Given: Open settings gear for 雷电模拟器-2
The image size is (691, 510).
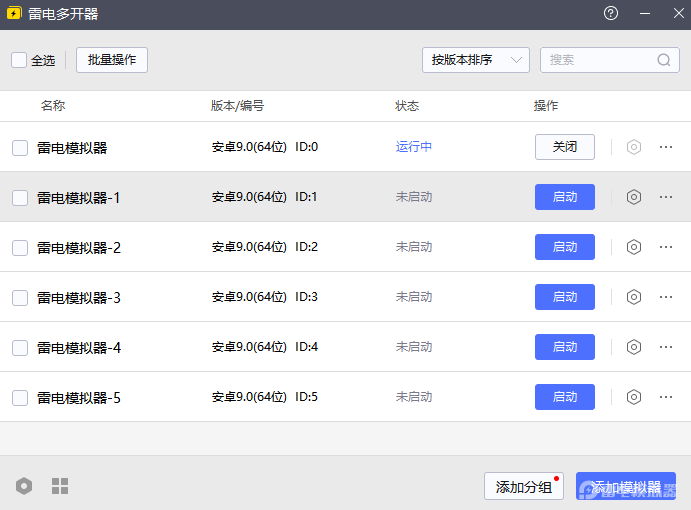Looking at the screenshot, I should [x=634, y=247].
